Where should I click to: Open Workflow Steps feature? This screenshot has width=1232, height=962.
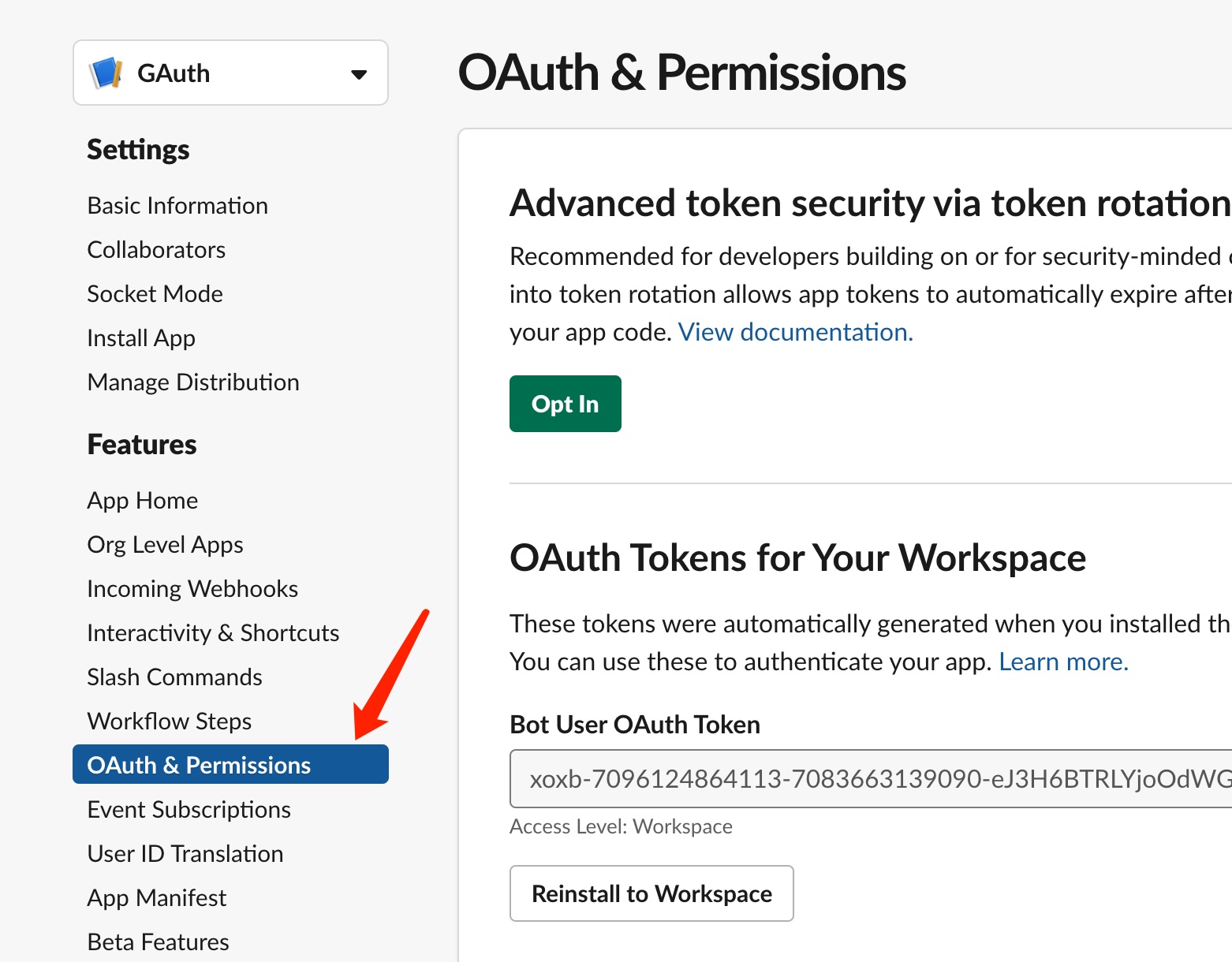170,721
